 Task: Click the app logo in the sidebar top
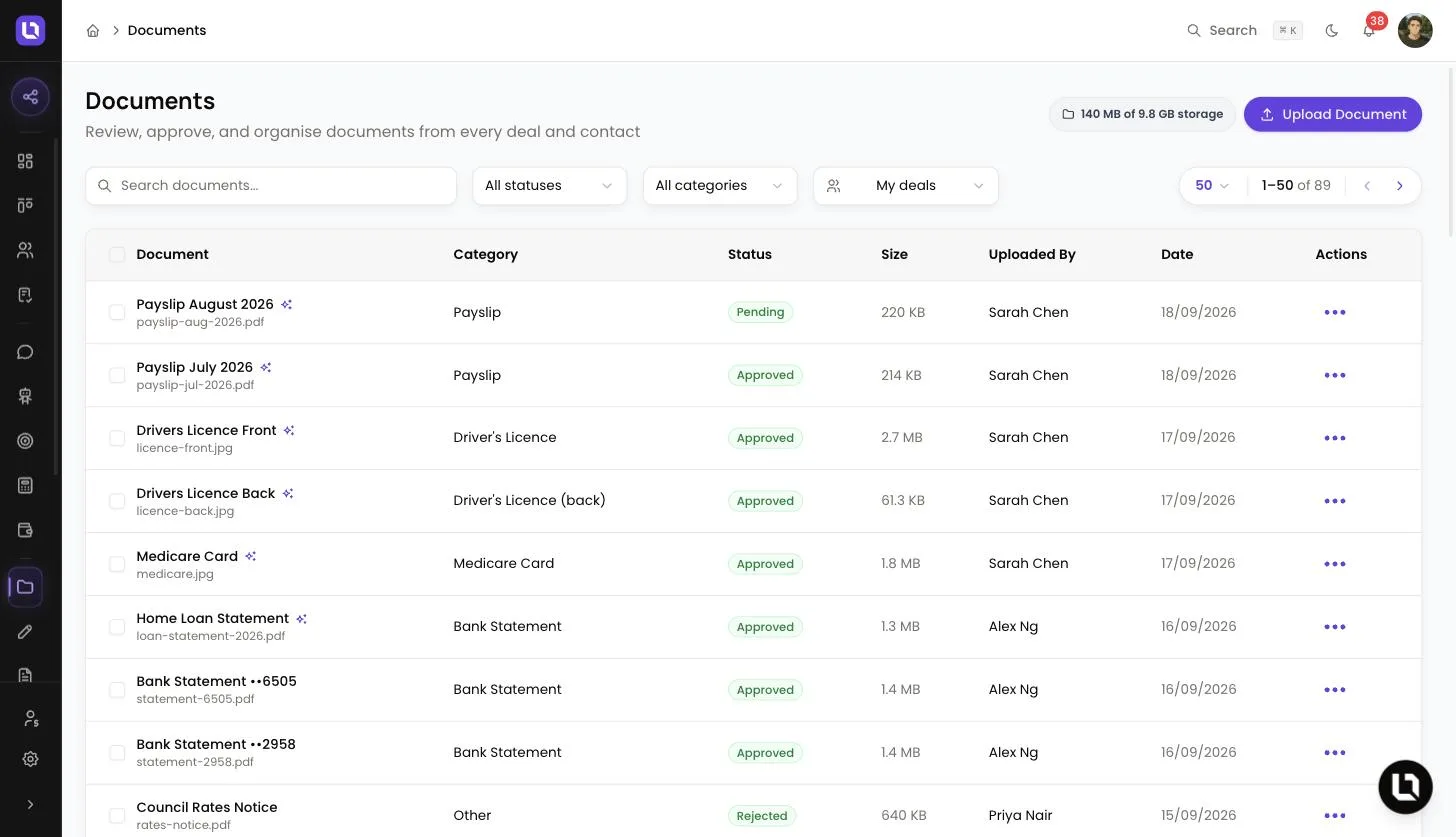coord(30,30)
